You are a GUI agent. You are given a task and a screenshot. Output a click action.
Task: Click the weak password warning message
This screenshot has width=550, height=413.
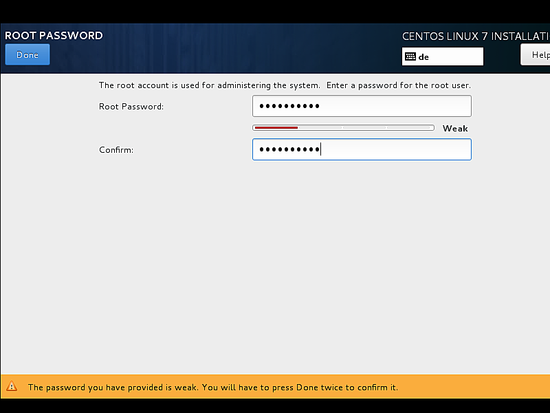213,387
